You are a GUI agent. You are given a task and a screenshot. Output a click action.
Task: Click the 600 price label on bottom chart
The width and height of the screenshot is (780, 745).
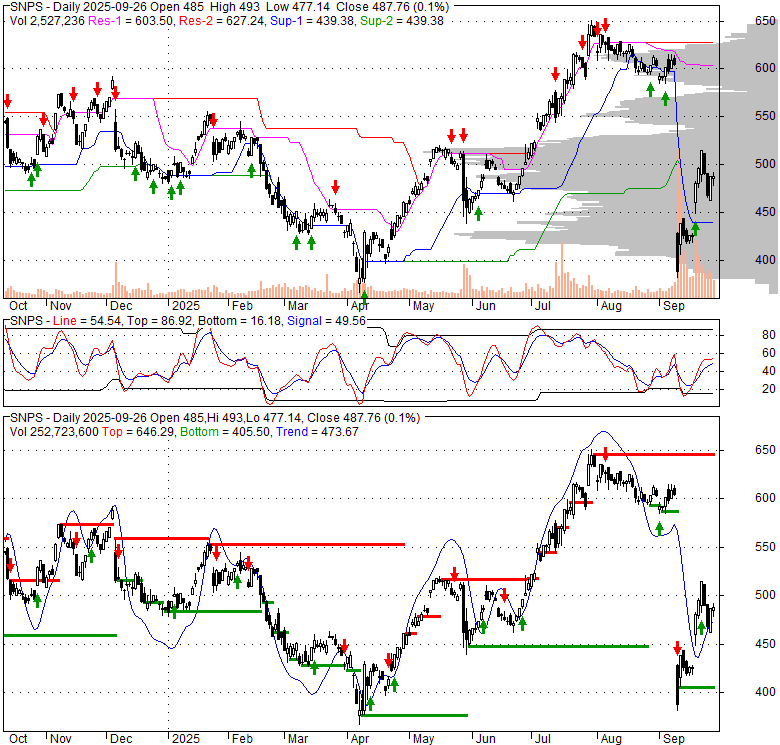[765, 498]
